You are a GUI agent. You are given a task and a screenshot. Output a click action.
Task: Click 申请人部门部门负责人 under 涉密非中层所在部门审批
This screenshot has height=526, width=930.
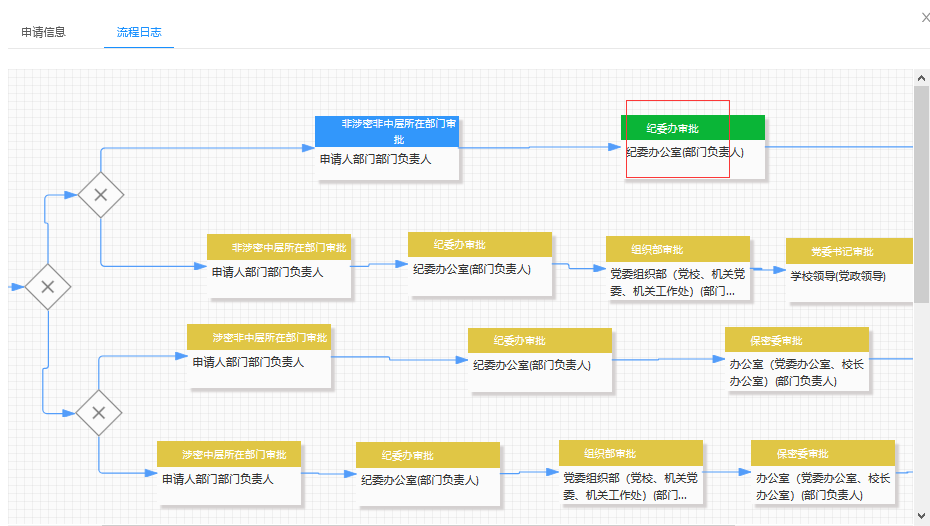click(248, 362)
